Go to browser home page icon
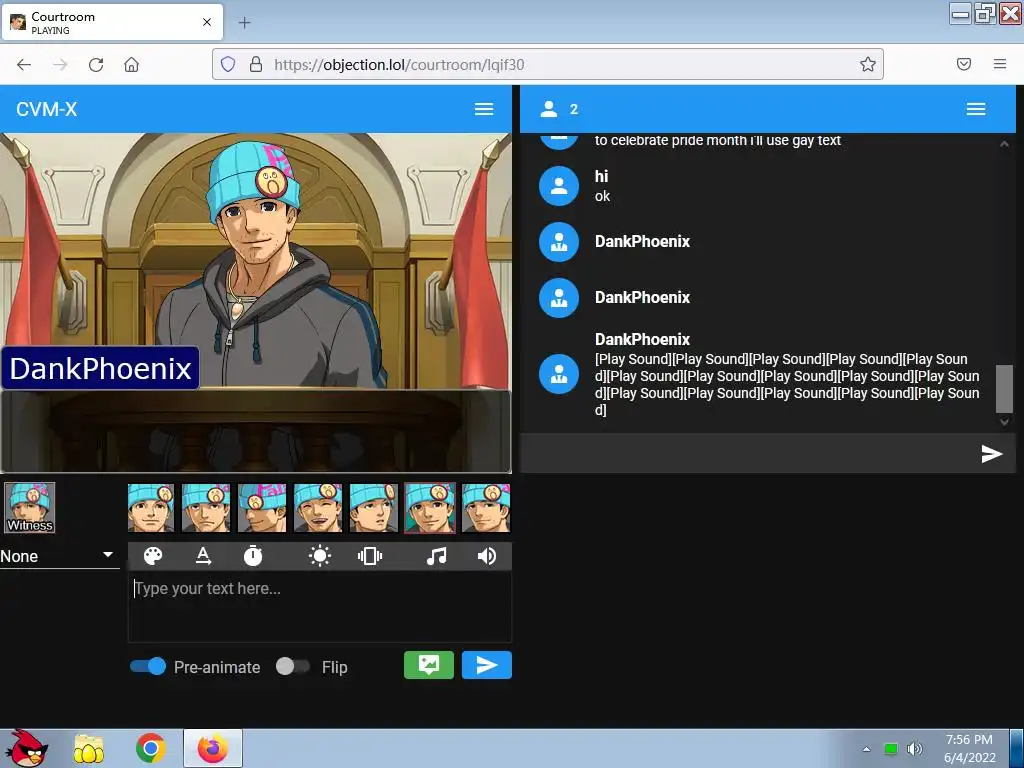 (131, 64)
